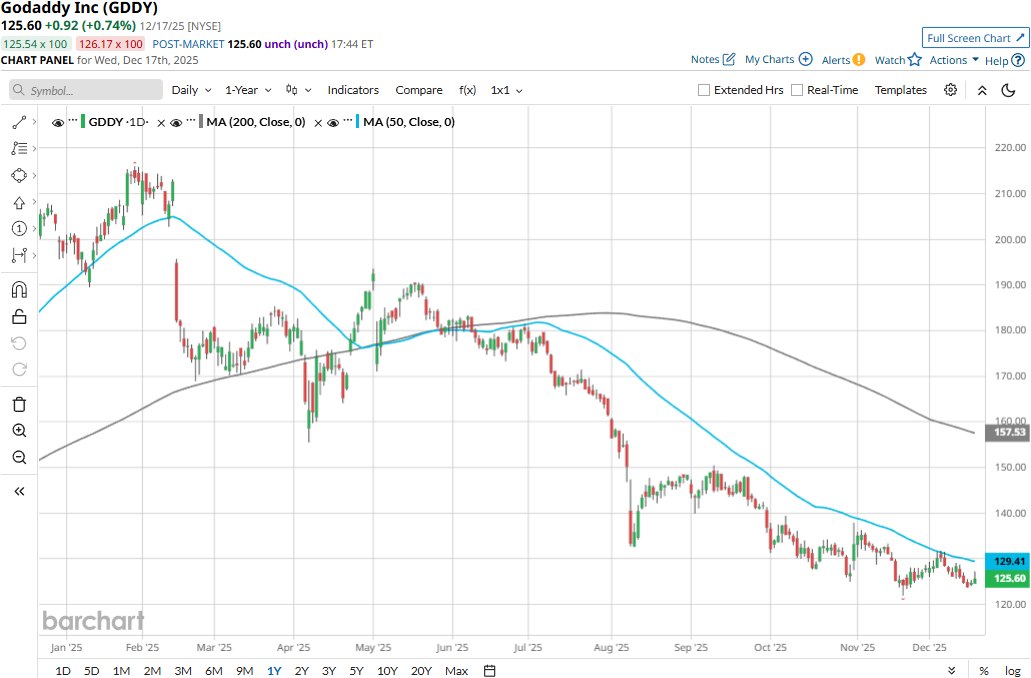The image size is (1031, 678).
Task: Open the Actions dropdown menu
Action: point(954,60)
